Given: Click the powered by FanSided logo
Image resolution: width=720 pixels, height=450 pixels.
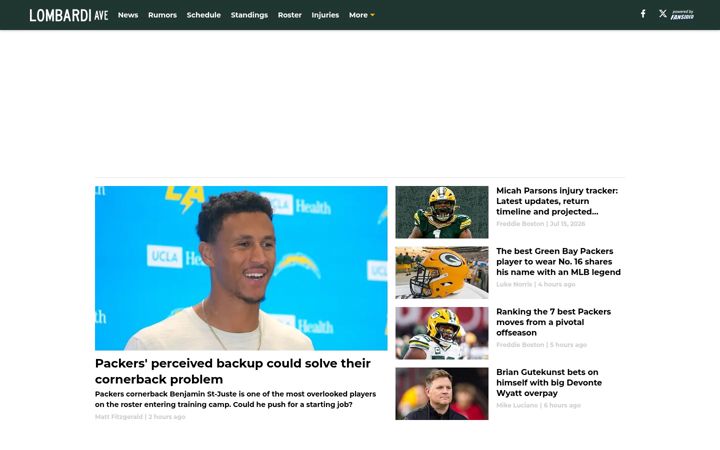Looking at the screenshot, I should coord(682,15).
